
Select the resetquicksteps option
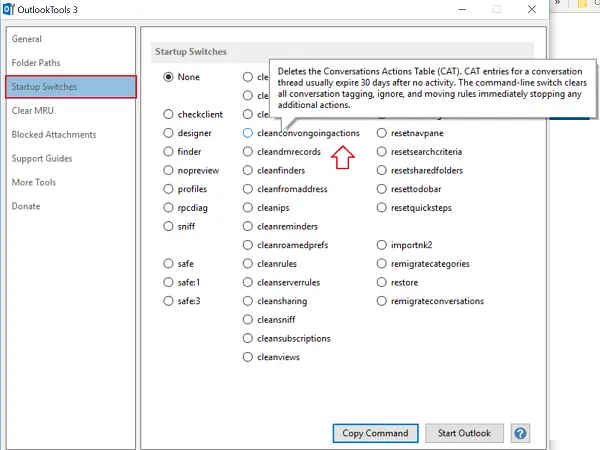pyautogui.click(x=382, y=208)
